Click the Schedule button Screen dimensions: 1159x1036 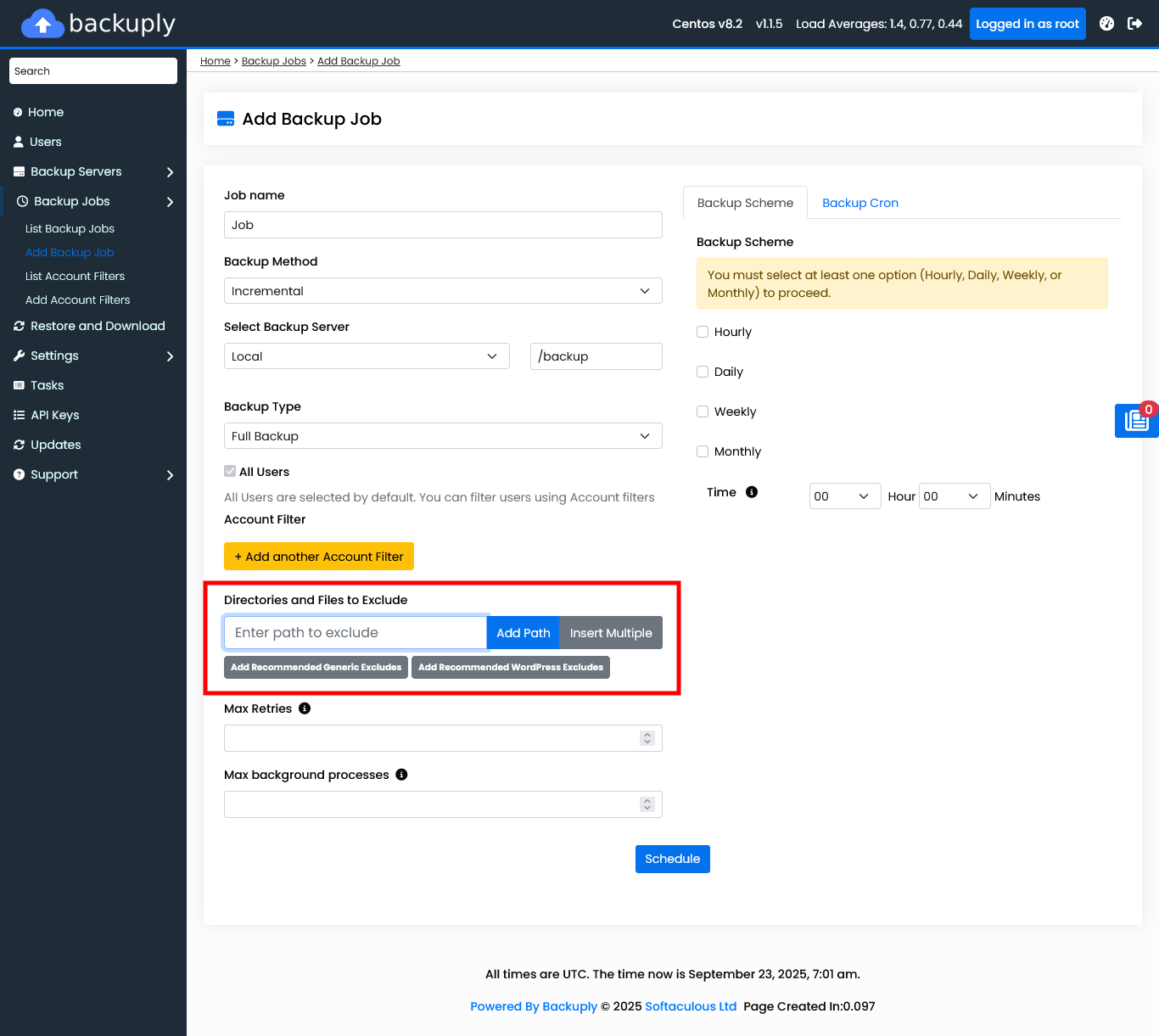pos(672,859)
